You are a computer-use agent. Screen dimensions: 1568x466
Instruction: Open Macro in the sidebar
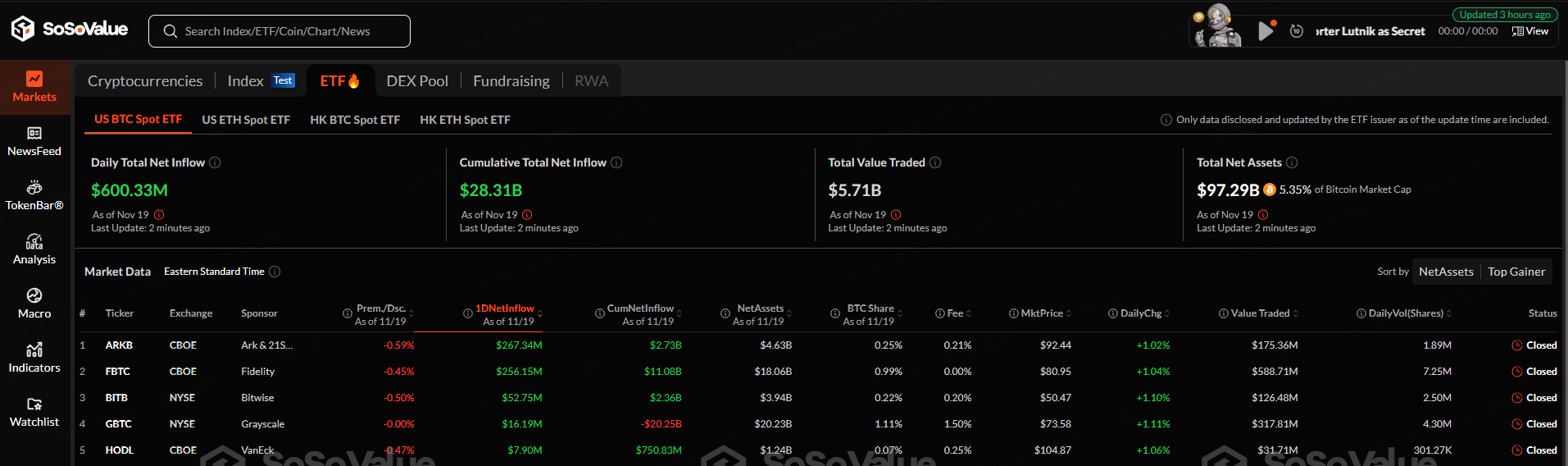tap(34, 304)
